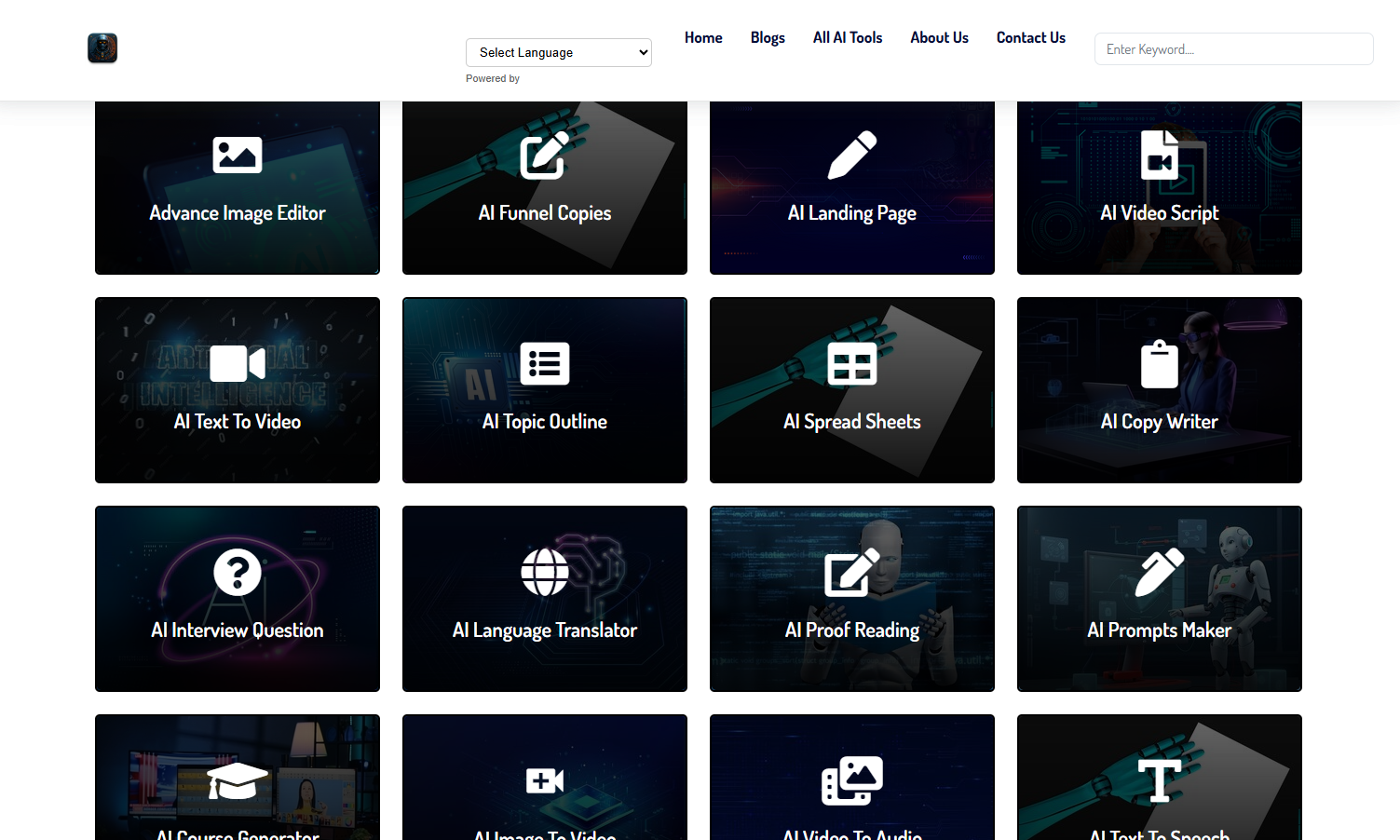1400x840 pixels.
Task: Click the clipboard icon on AI Copy Writer
Action: [x=1159, y=363]
